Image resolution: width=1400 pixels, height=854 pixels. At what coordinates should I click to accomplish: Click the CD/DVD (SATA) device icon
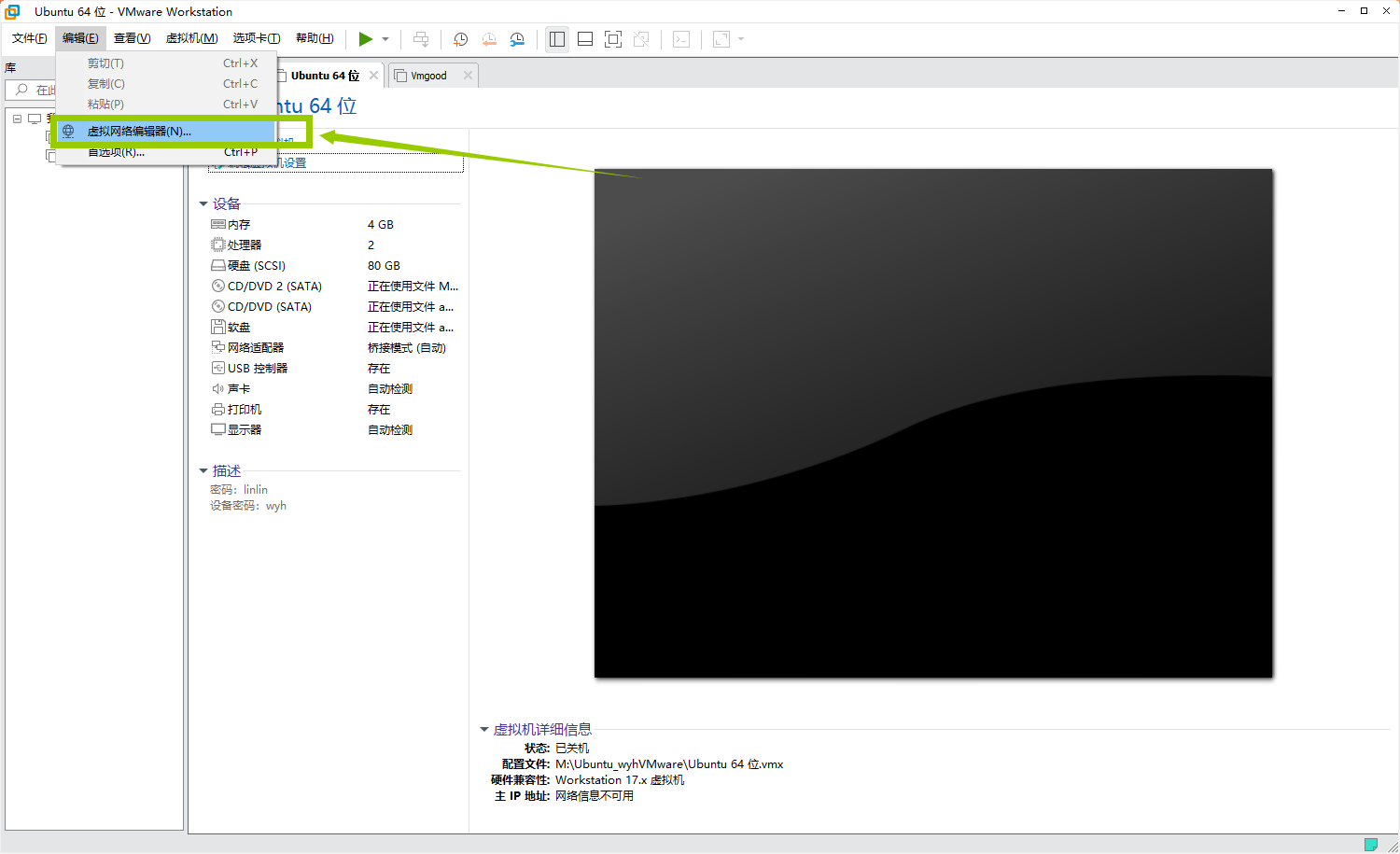coord(218,307)
